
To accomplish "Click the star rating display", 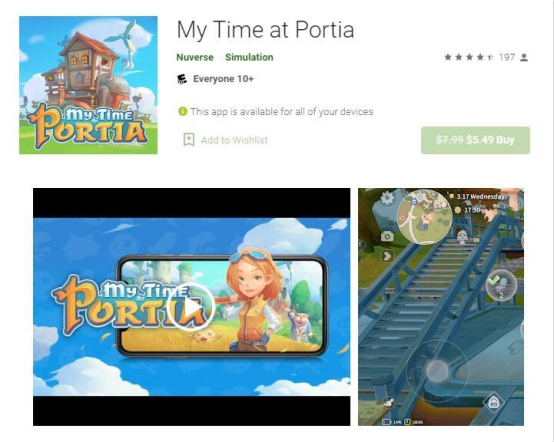I will coord(469,57).
